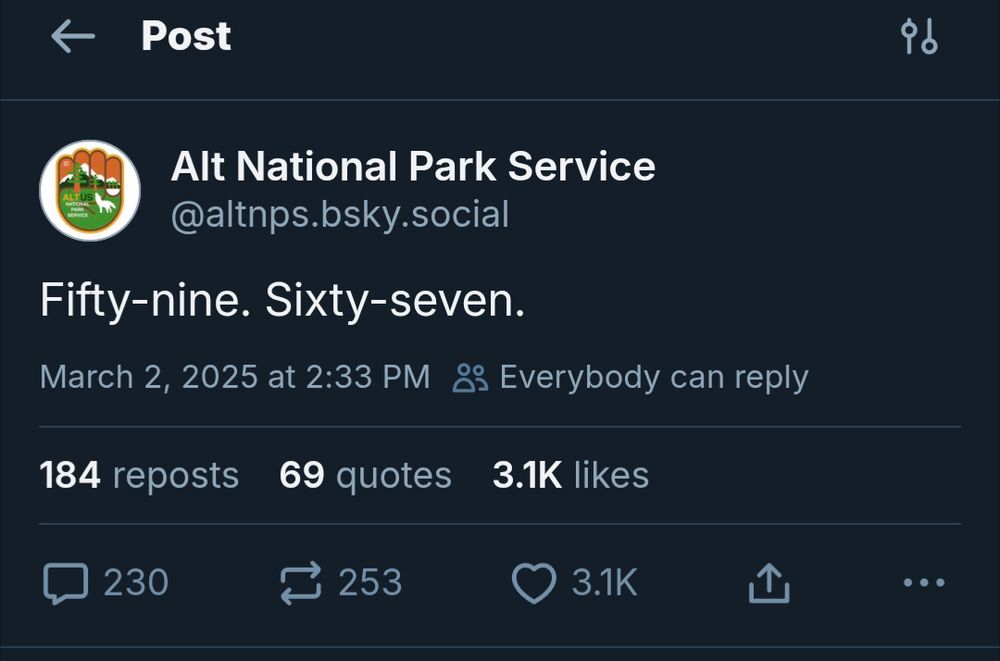Click the Everybody can reply people icon
The width and height of the screenshot is (1000, 661).
[x=470, y=377]
